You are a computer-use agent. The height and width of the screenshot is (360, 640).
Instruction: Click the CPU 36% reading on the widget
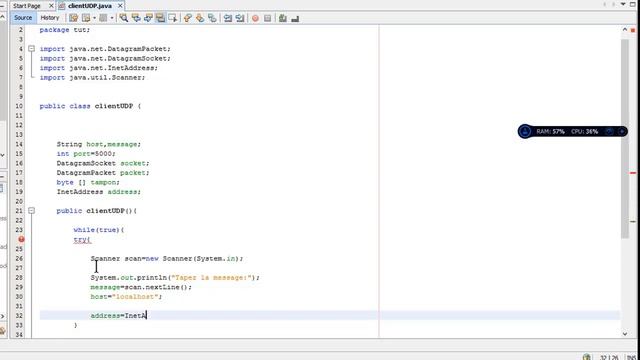tap(584, 131)
